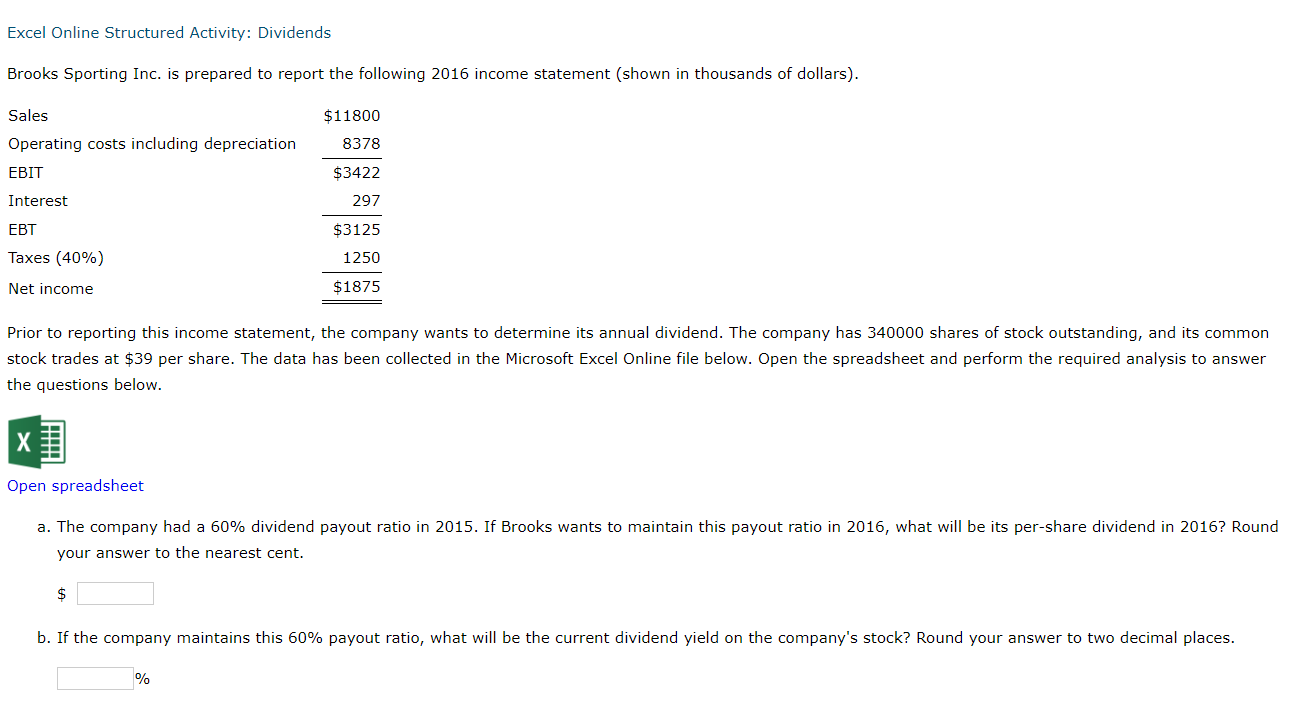Open the spreadsheet via the Excel file icon
Screen dimensions: 1296x703
[36, 441]
